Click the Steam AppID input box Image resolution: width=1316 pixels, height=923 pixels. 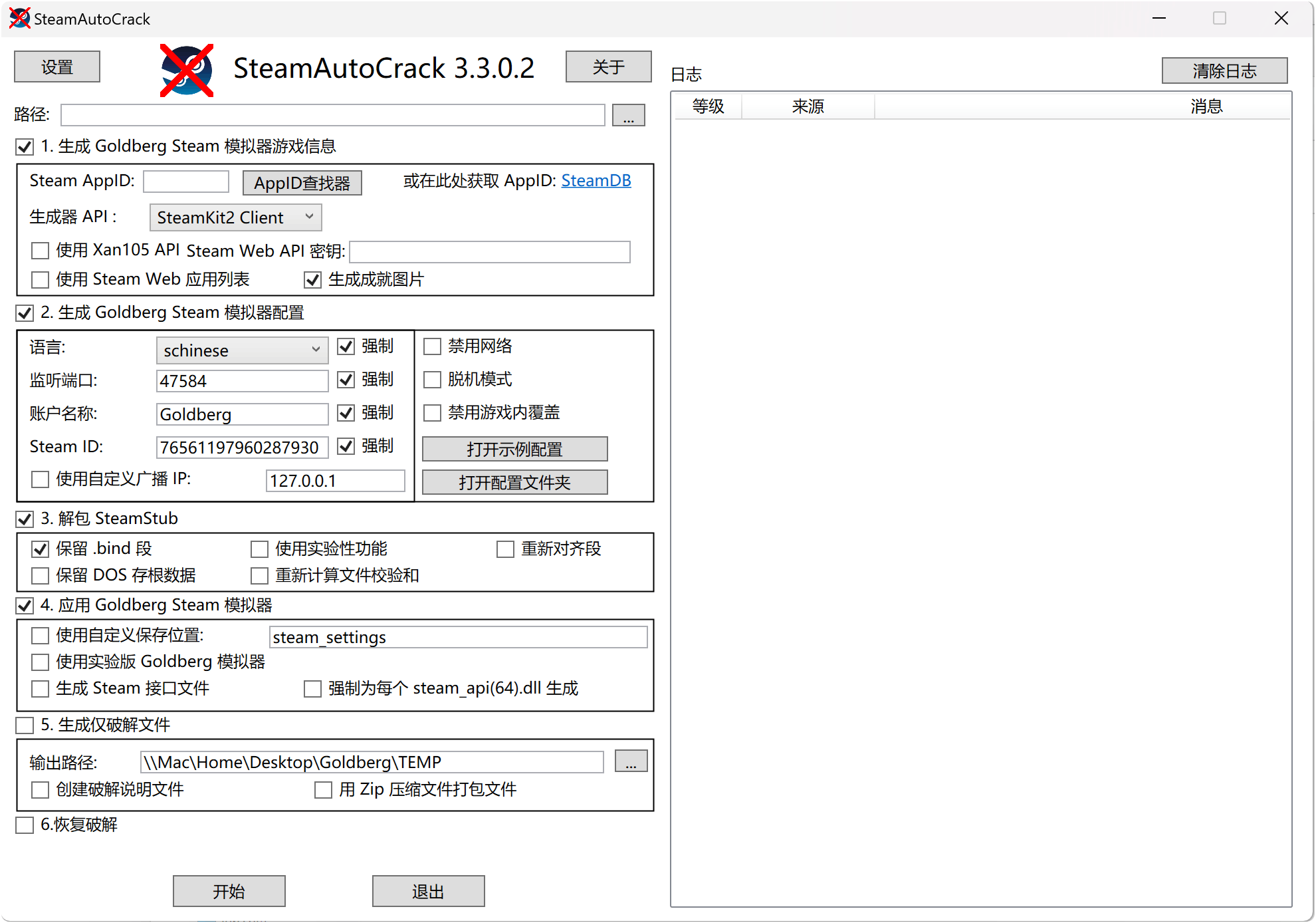tap(186, 182)
